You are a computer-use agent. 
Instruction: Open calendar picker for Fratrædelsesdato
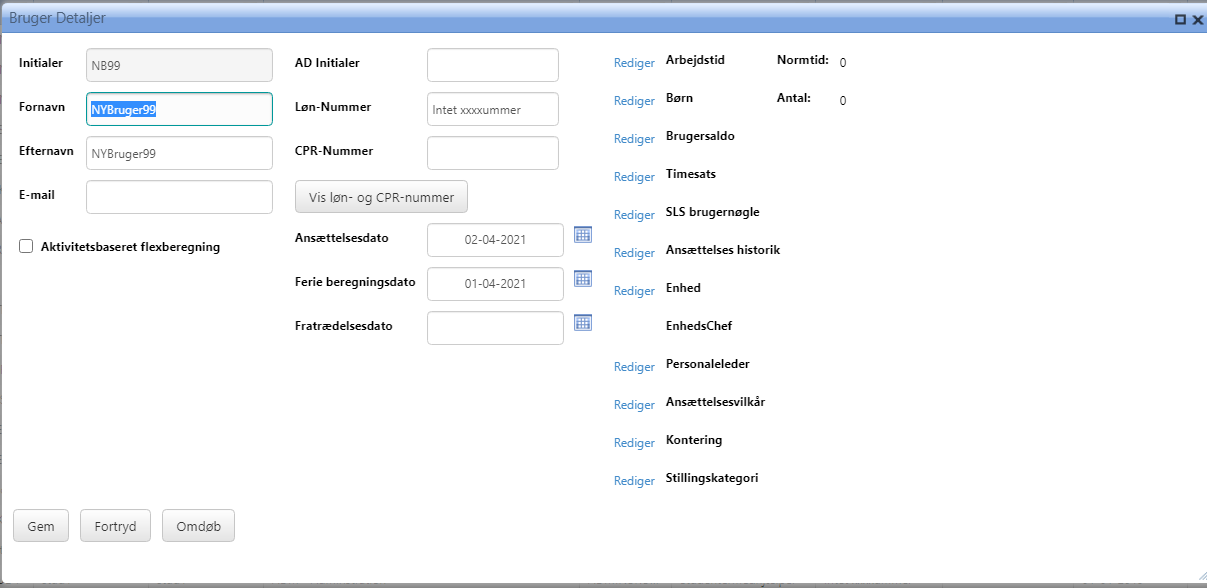(583, 322)
